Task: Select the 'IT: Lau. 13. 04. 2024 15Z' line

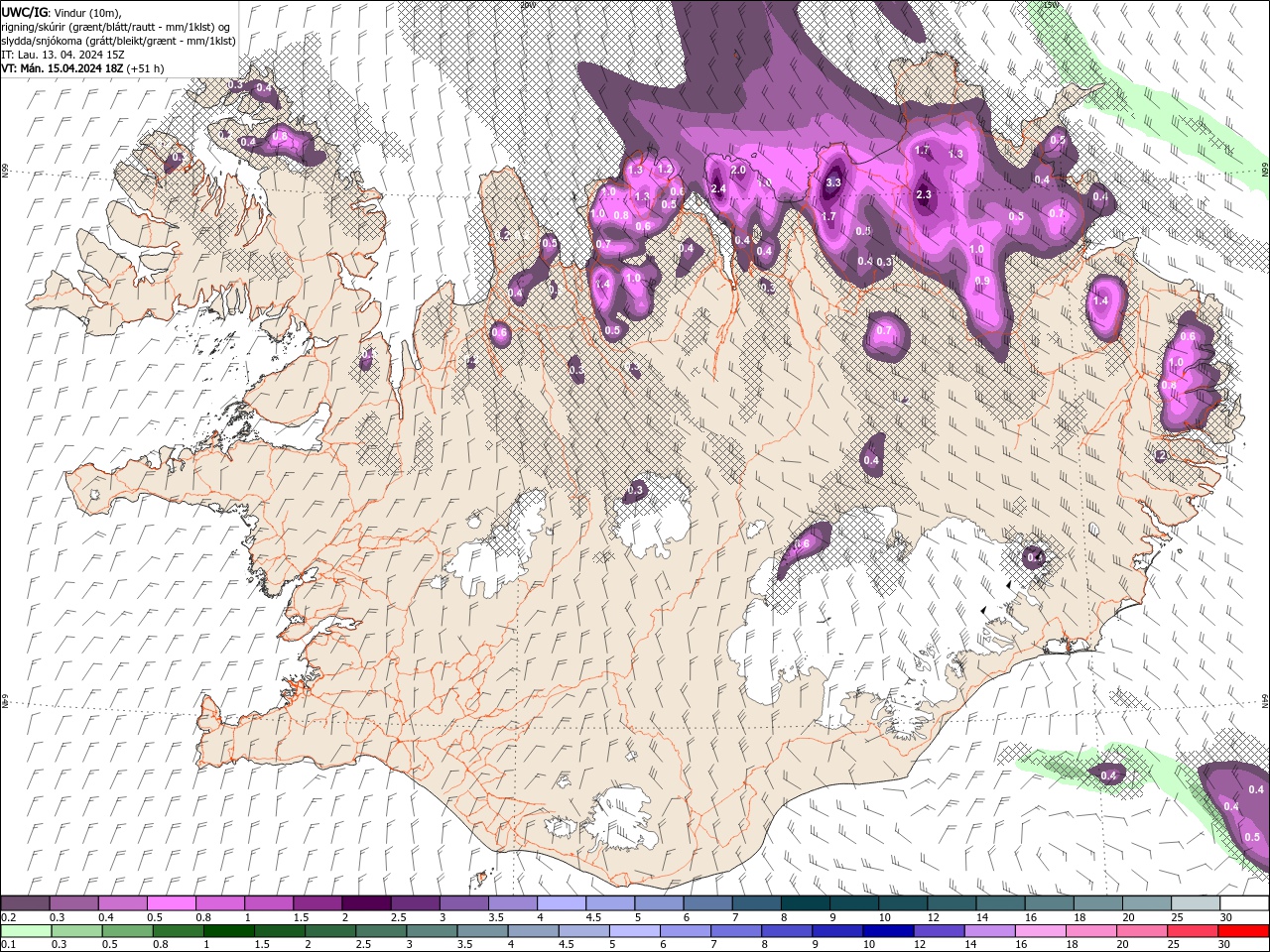Action: pyautogui.click(x=62, y=55)
